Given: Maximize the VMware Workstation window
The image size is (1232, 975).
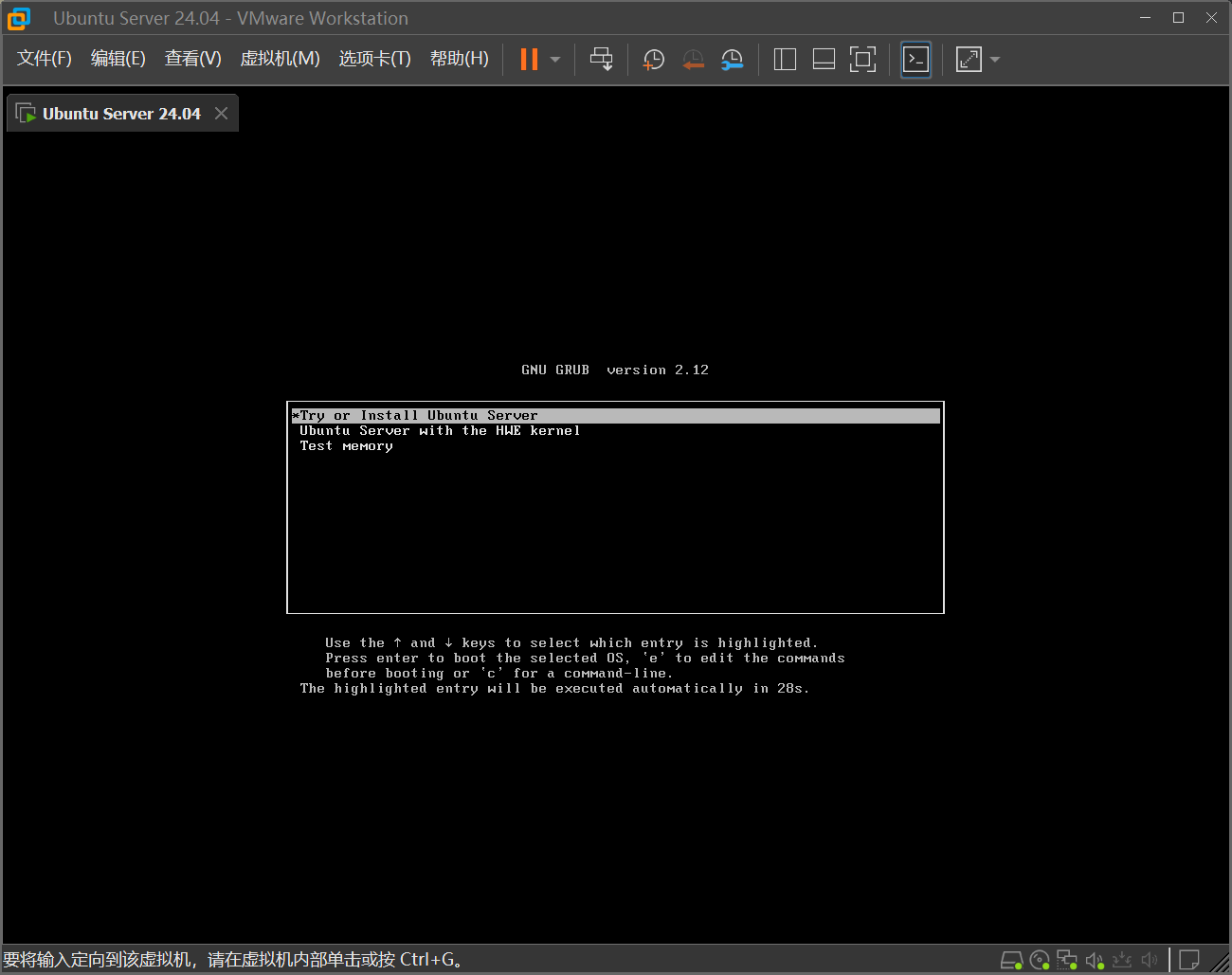Looking at the screenshot, I should coord(1179,18).
